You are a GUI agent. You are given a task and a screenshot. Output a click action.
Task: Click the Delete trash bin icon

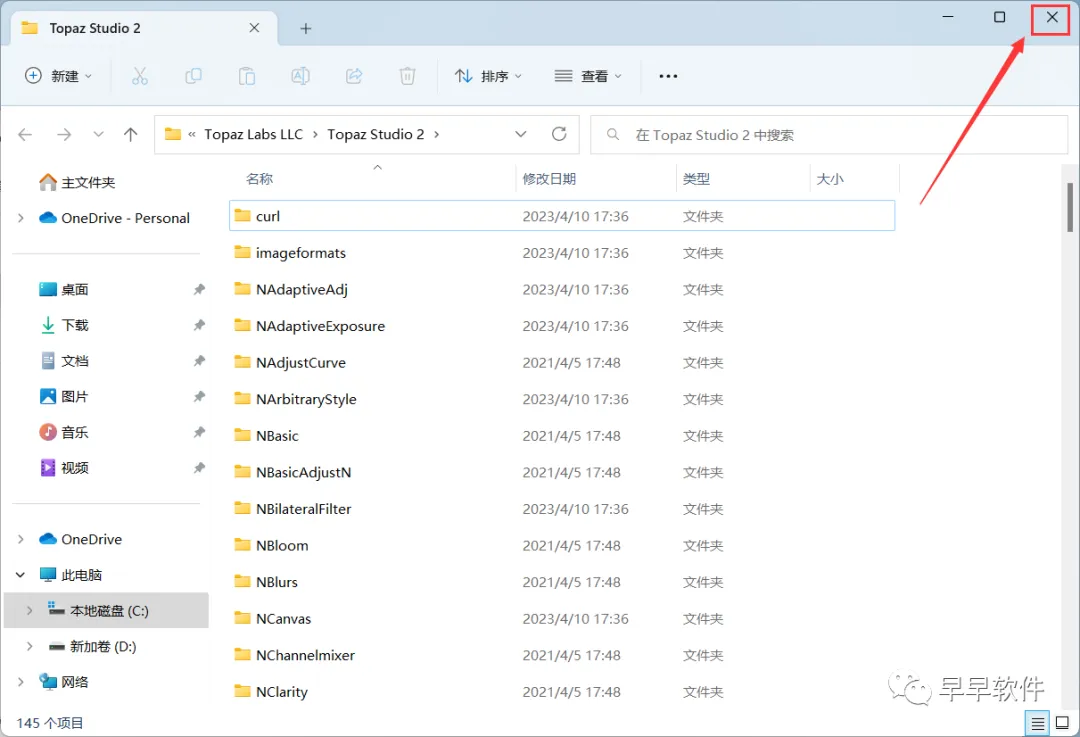407,76
